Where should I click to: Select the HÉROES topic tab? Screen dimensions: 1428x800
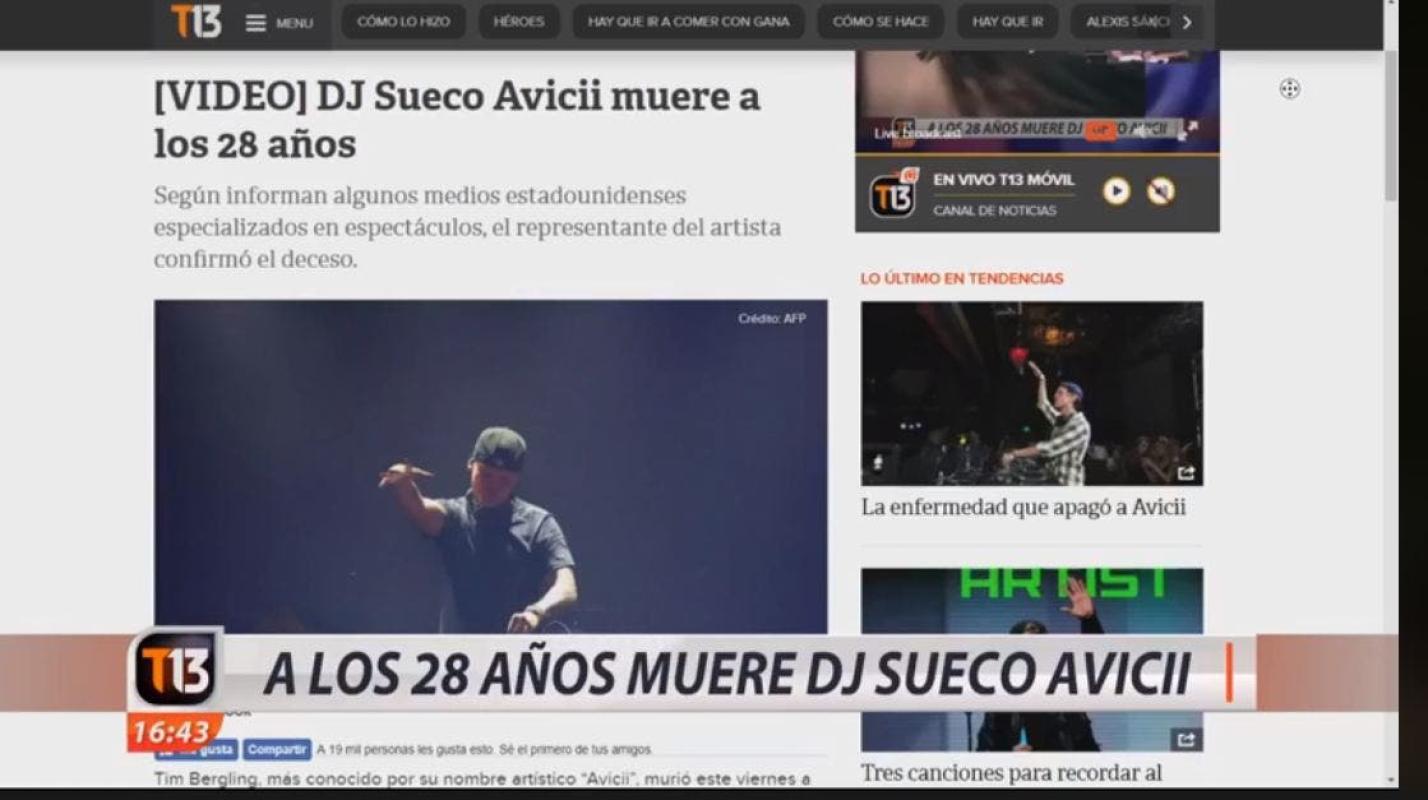(519, 22)
